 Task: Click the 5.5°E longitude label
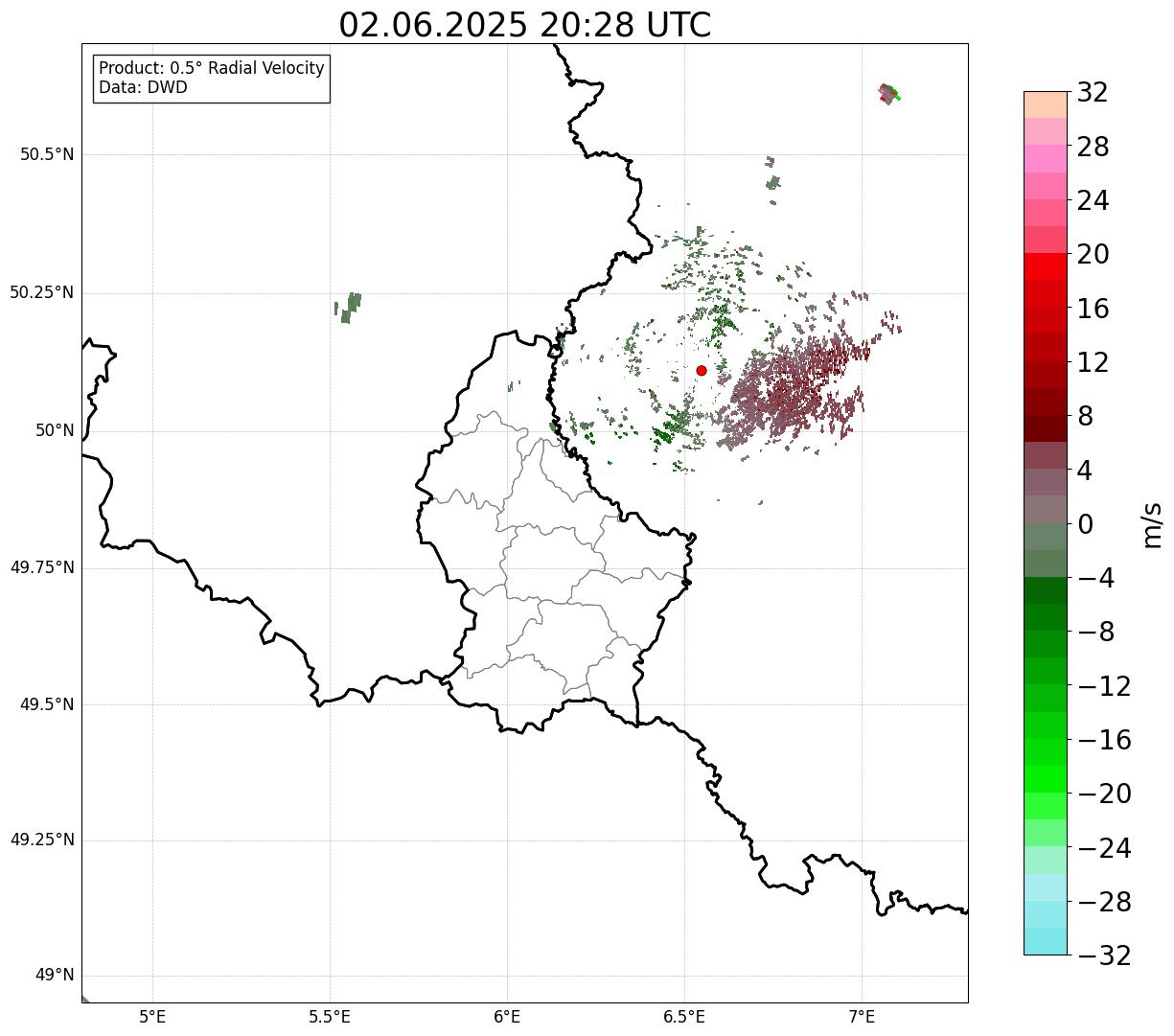coord(331,1017)
